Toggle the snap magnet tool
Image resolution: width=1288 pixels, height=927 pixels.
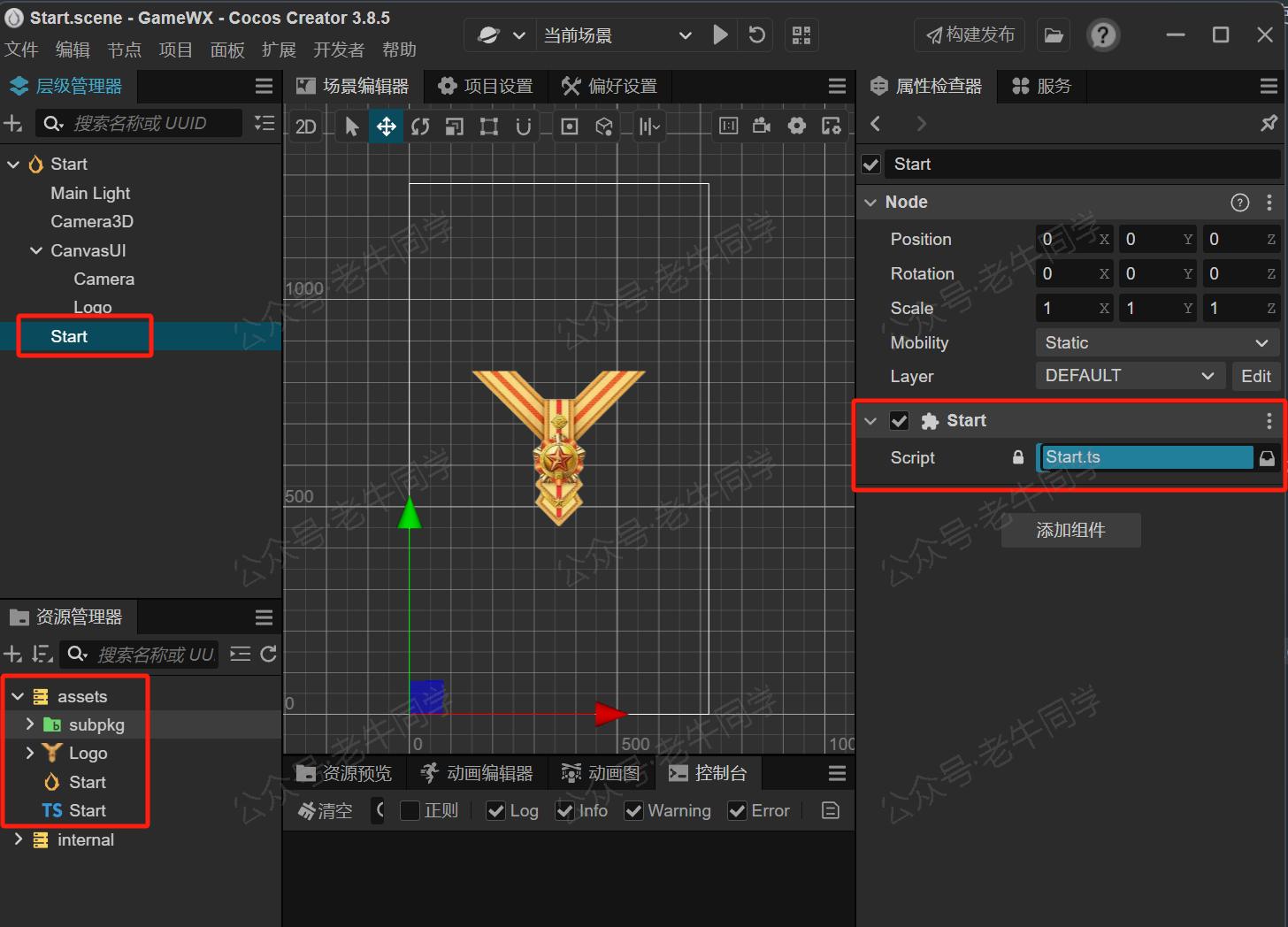pyautogui.click(x=524, y=126)
